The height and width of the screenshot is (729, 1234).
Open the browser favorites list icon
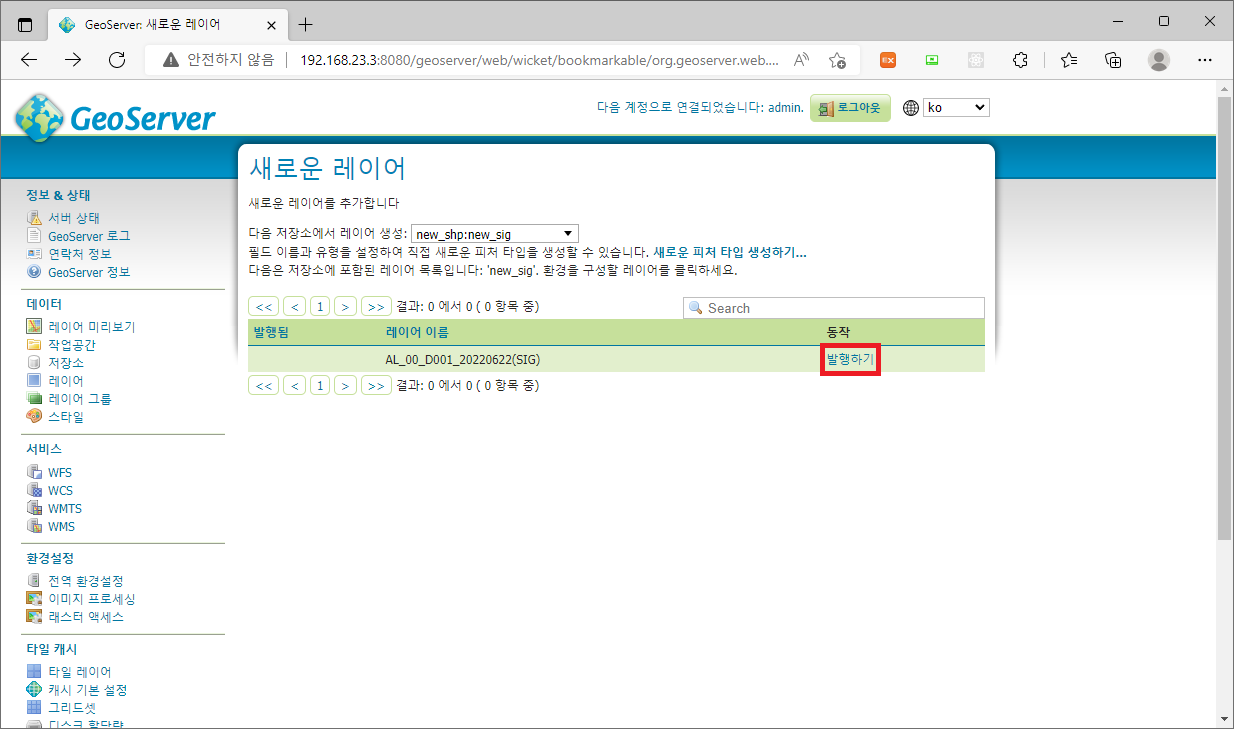1069,60
